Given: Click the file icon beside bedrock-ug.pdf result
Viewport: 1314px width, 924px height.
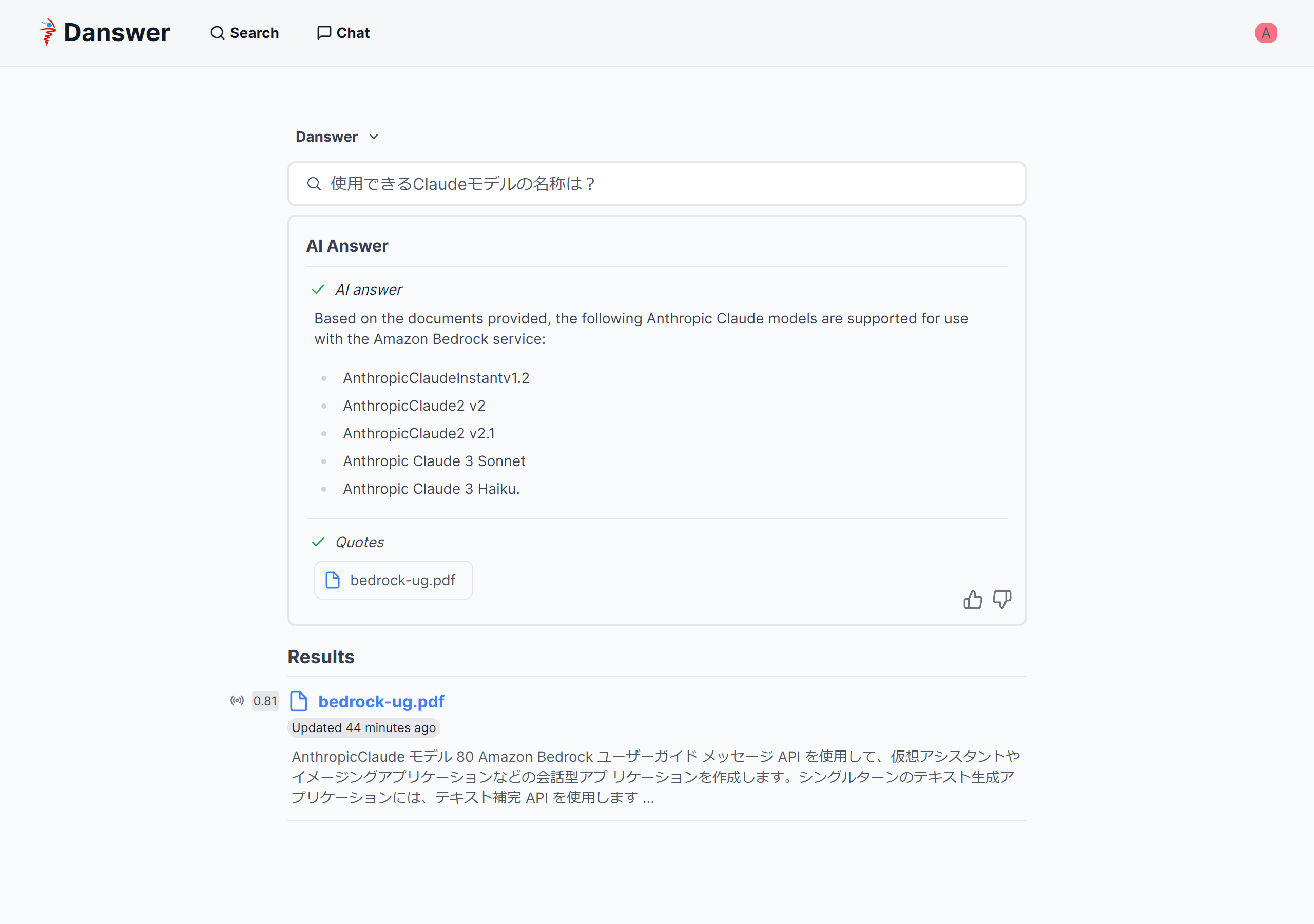Looking at the screenshot, I should pyautogui.click(x=299, y=701).
